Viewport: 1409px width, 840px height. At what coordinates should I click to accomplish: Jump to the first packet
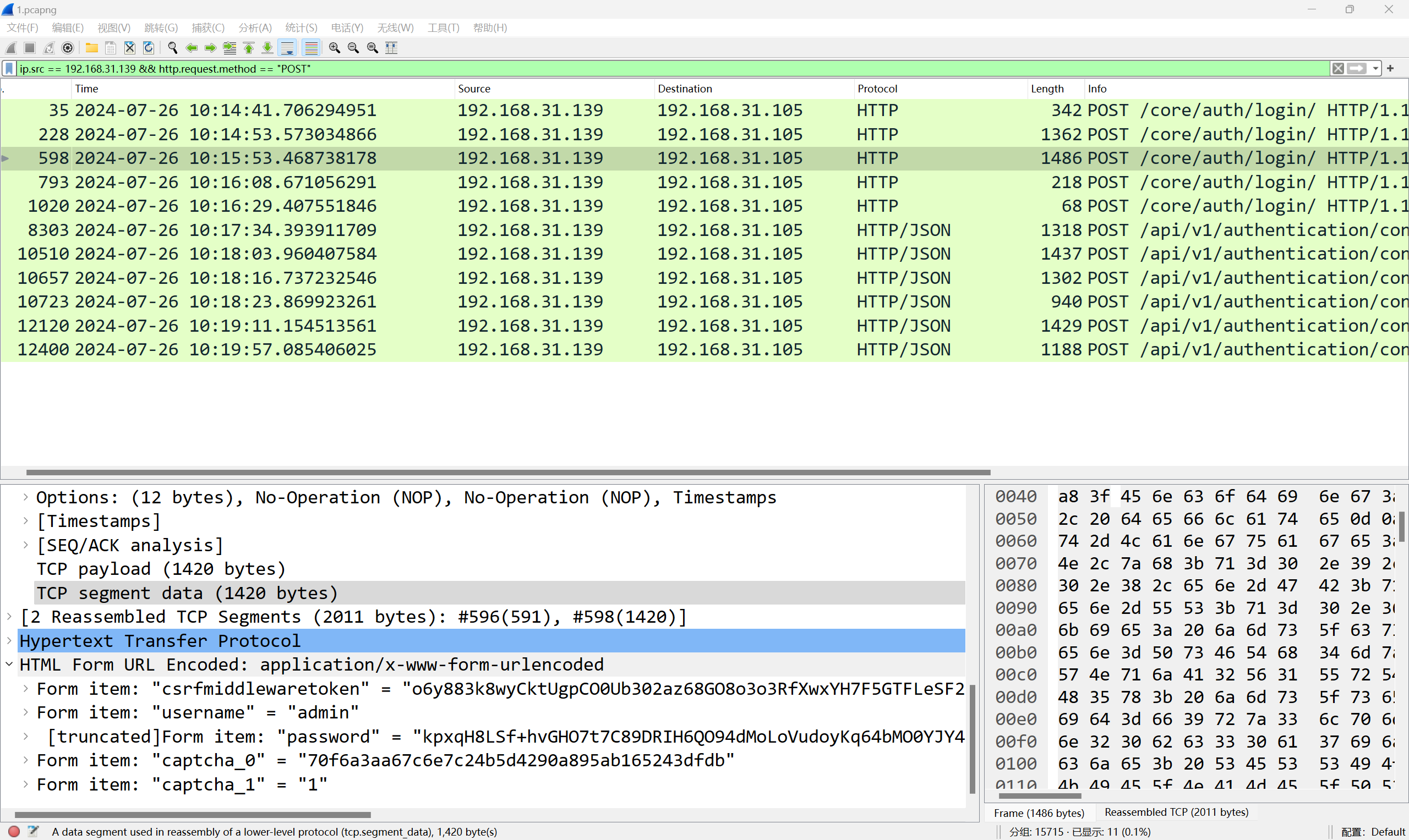[x=249, y=48]
